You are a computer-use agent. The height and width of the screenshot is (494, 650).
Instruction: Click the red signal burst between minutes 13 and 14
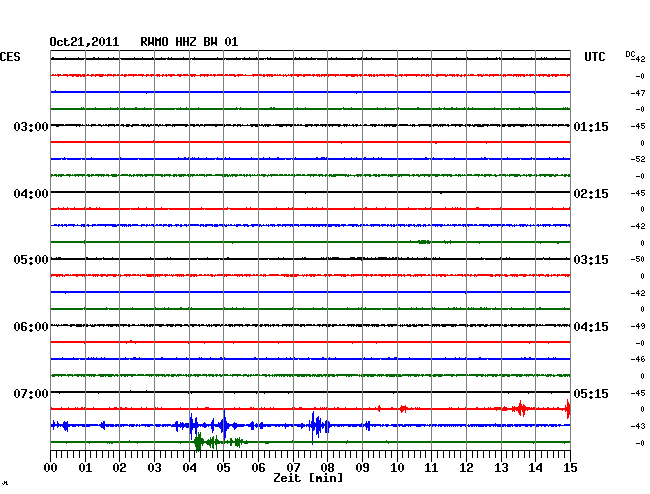521,409
